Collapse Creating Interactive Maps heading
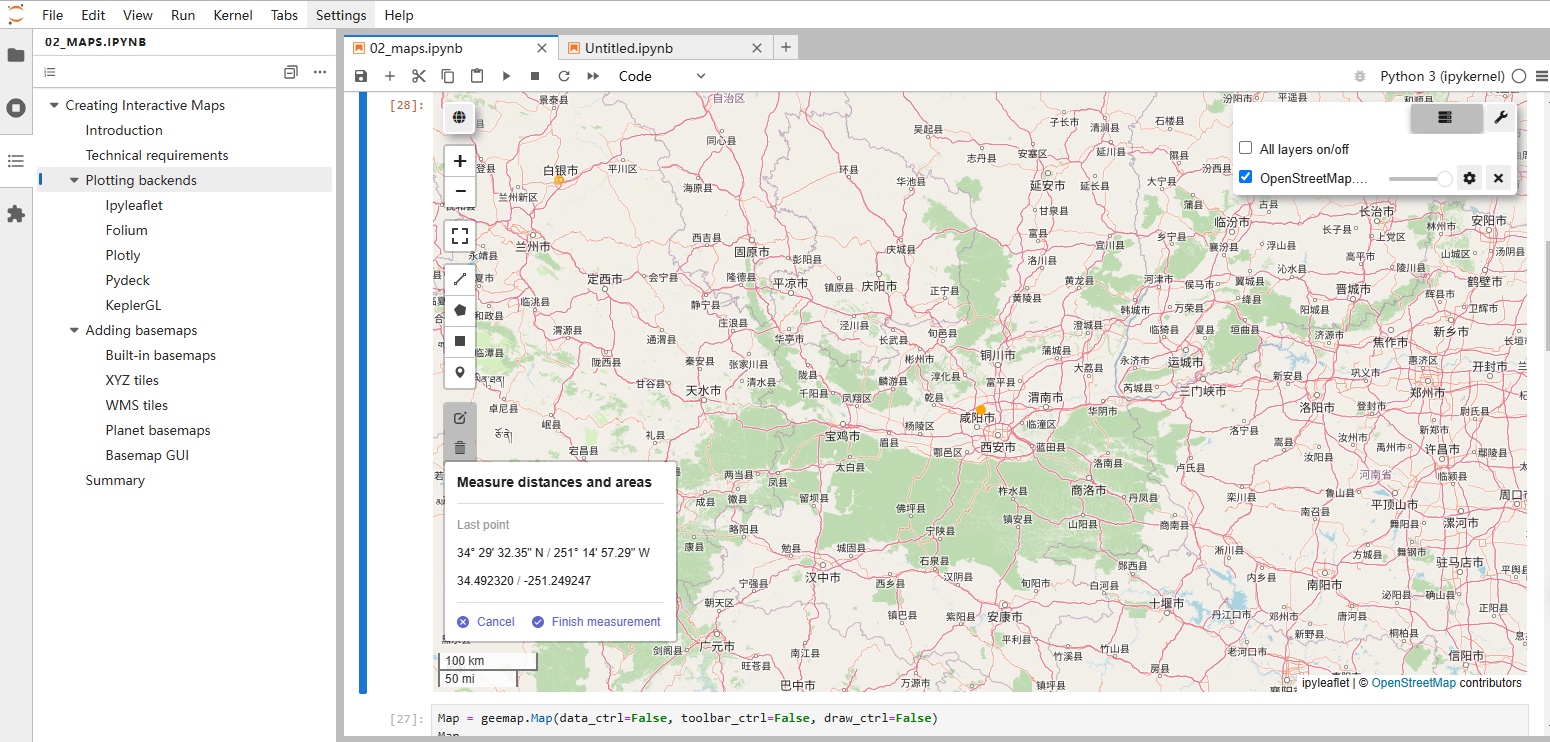The width and height of the screenshot is (1550, 742). [54, 105]
